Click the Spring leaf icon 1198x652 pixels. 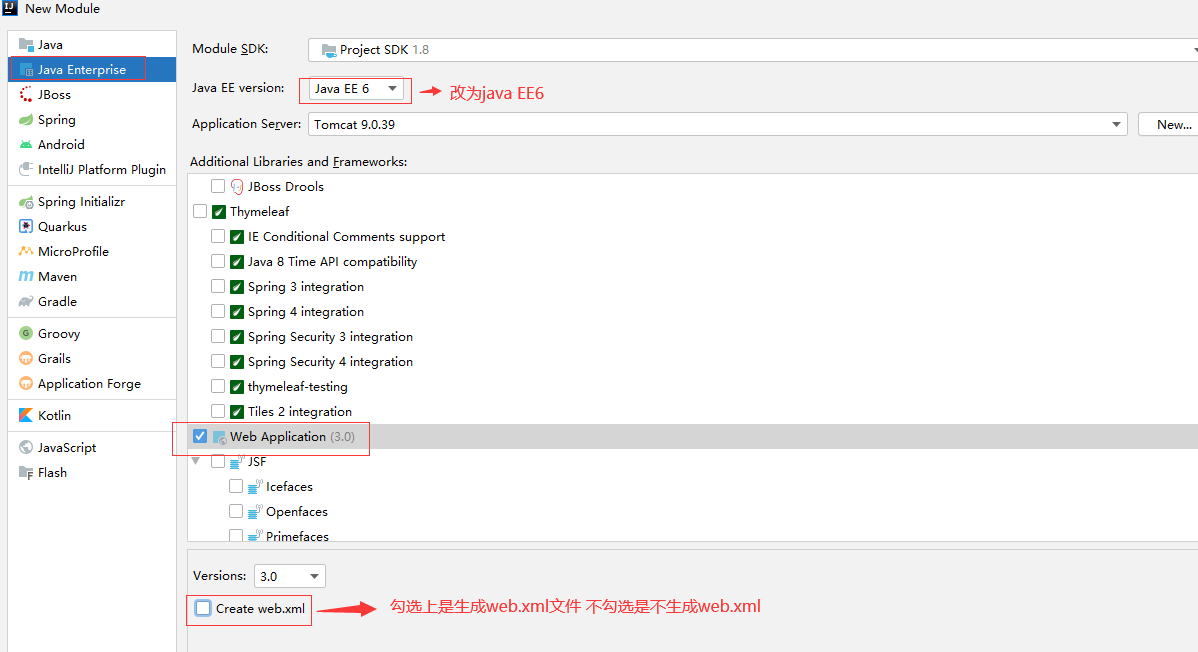tap(26, 120)
